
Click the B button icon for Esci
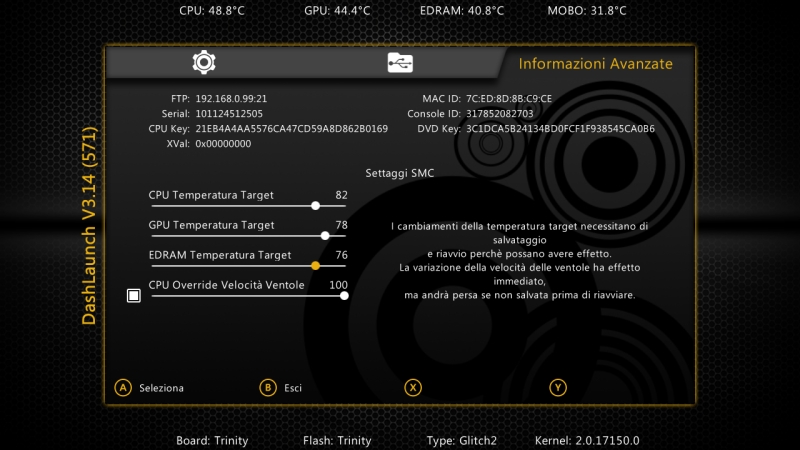pos(268,388)
